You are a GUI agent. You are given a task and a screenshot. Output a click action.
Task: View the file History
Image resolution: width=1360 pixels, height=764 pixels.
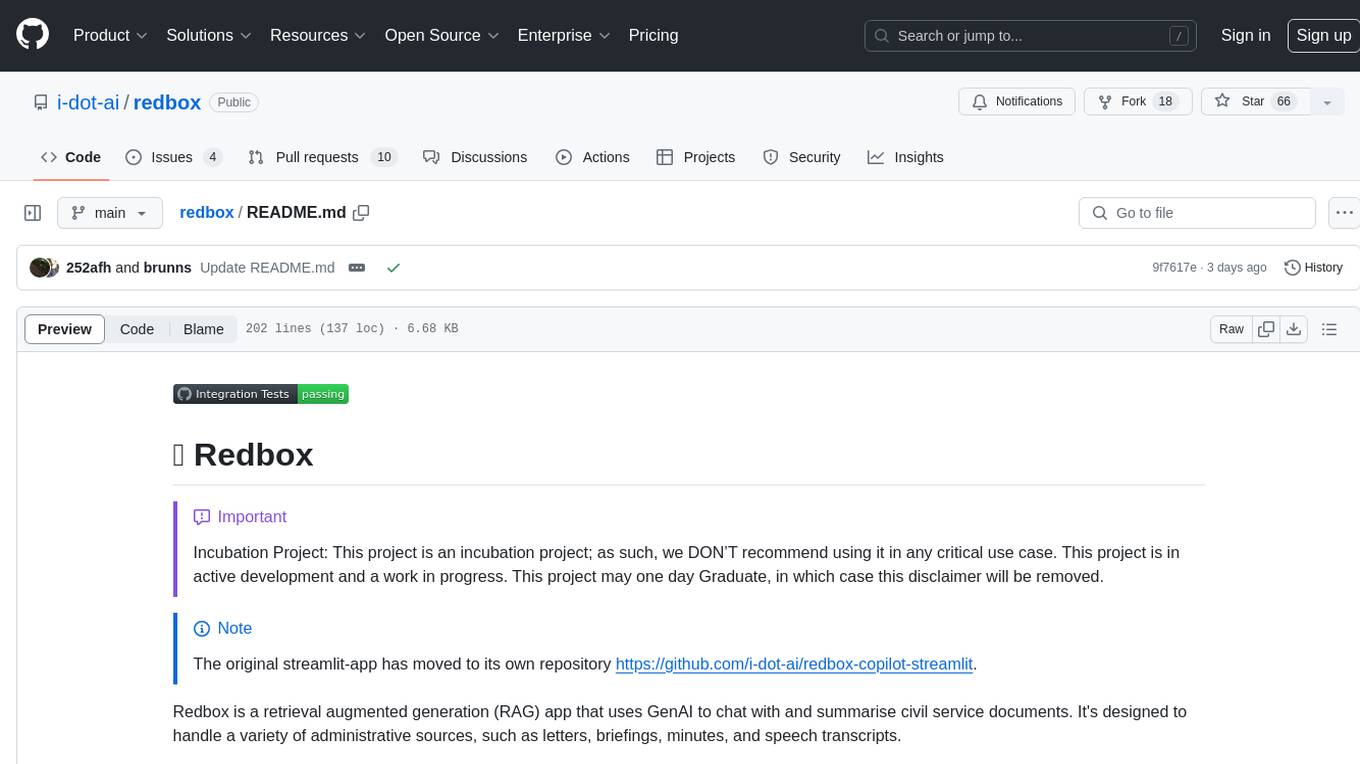[1313, 268]
